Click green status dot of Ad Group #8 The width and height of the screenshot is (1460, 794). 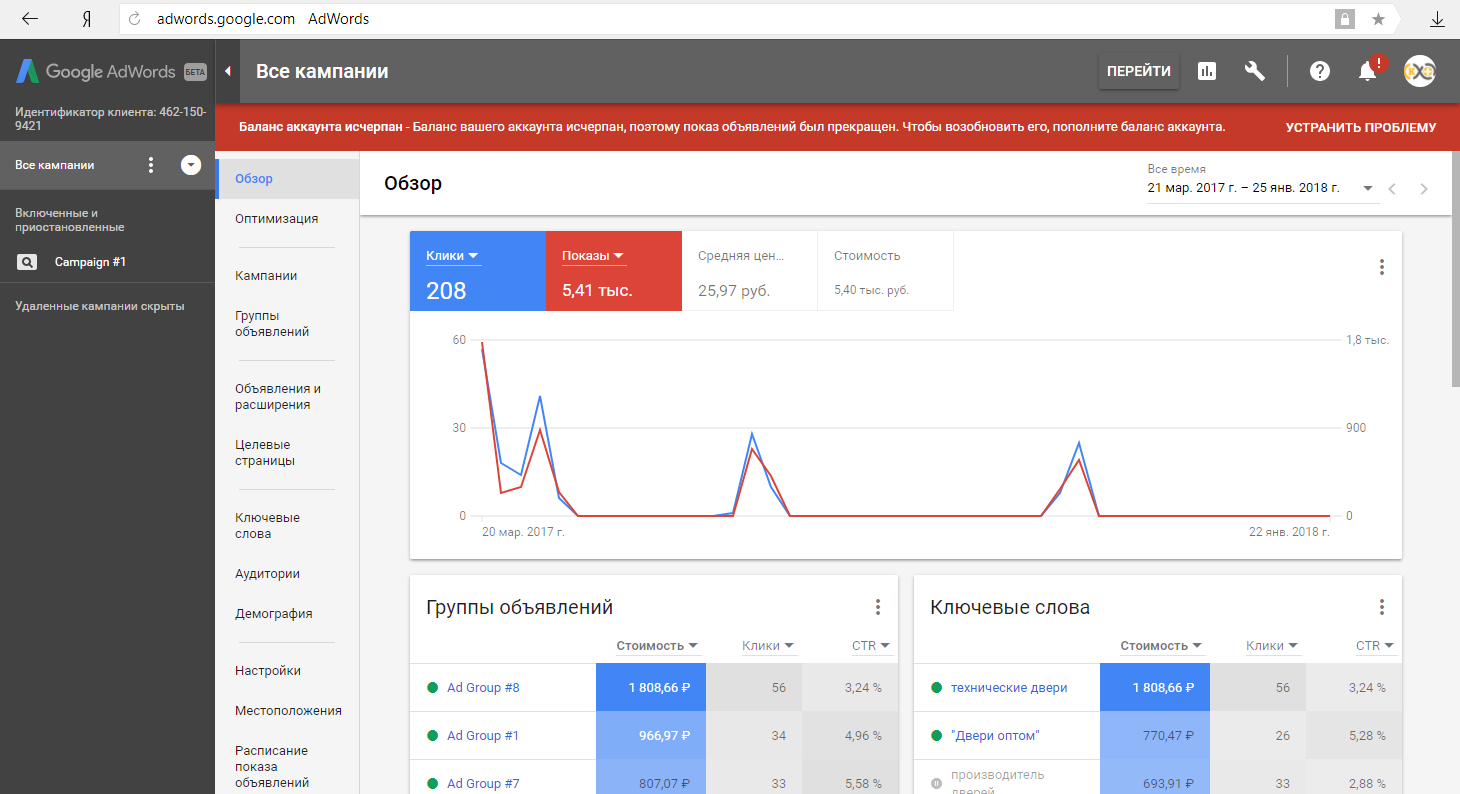point(433,688)
